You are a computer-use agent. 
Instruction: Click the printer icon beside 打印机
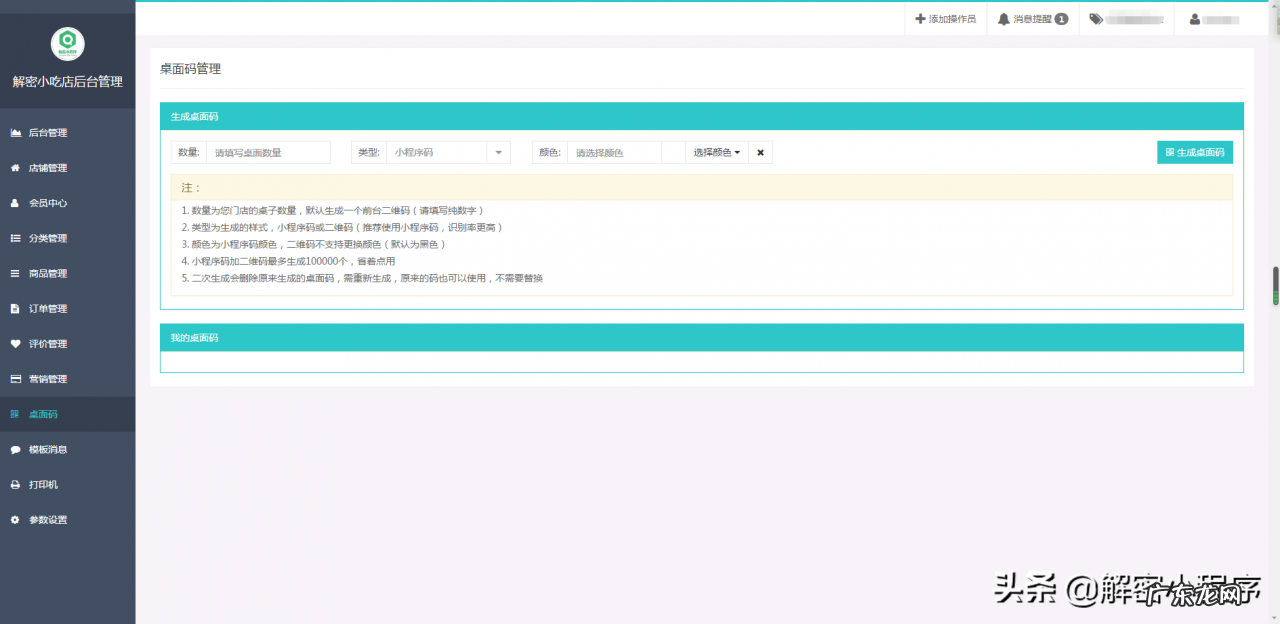pos(15,485)
